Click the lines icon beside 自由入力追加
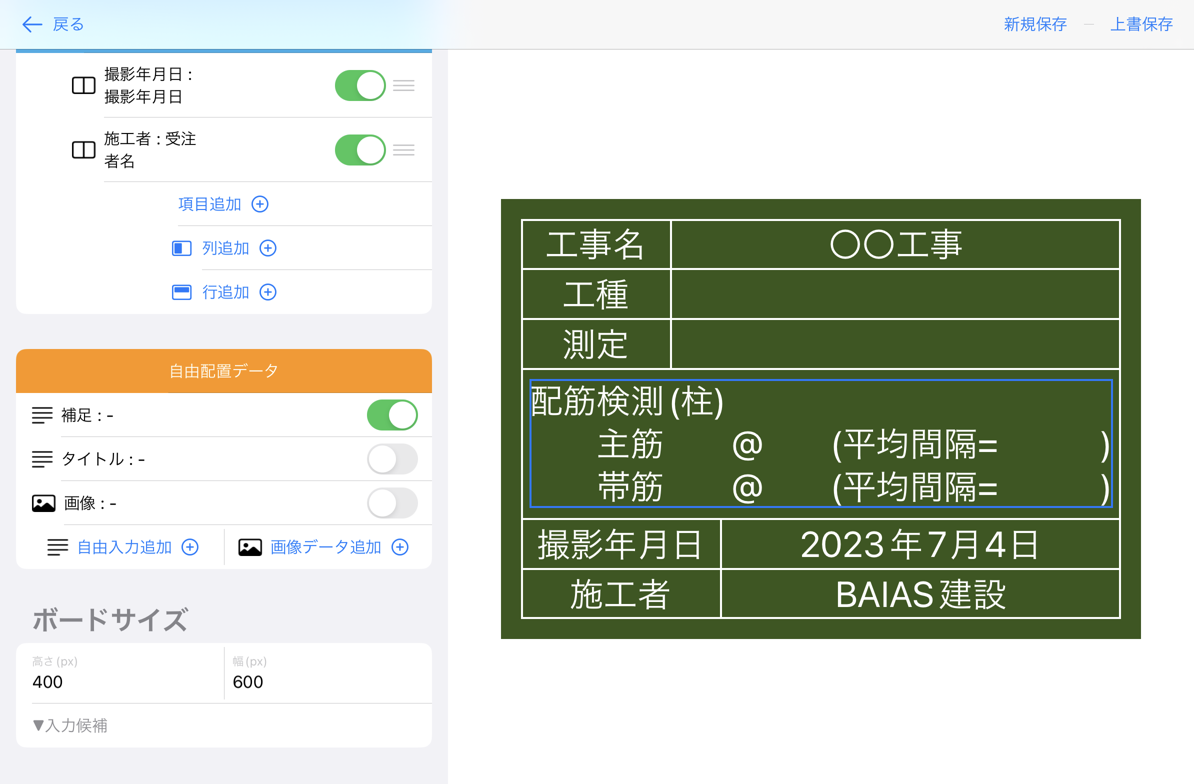The width and height of the screenshot is (1194, 784). click(x=57, y=547)
